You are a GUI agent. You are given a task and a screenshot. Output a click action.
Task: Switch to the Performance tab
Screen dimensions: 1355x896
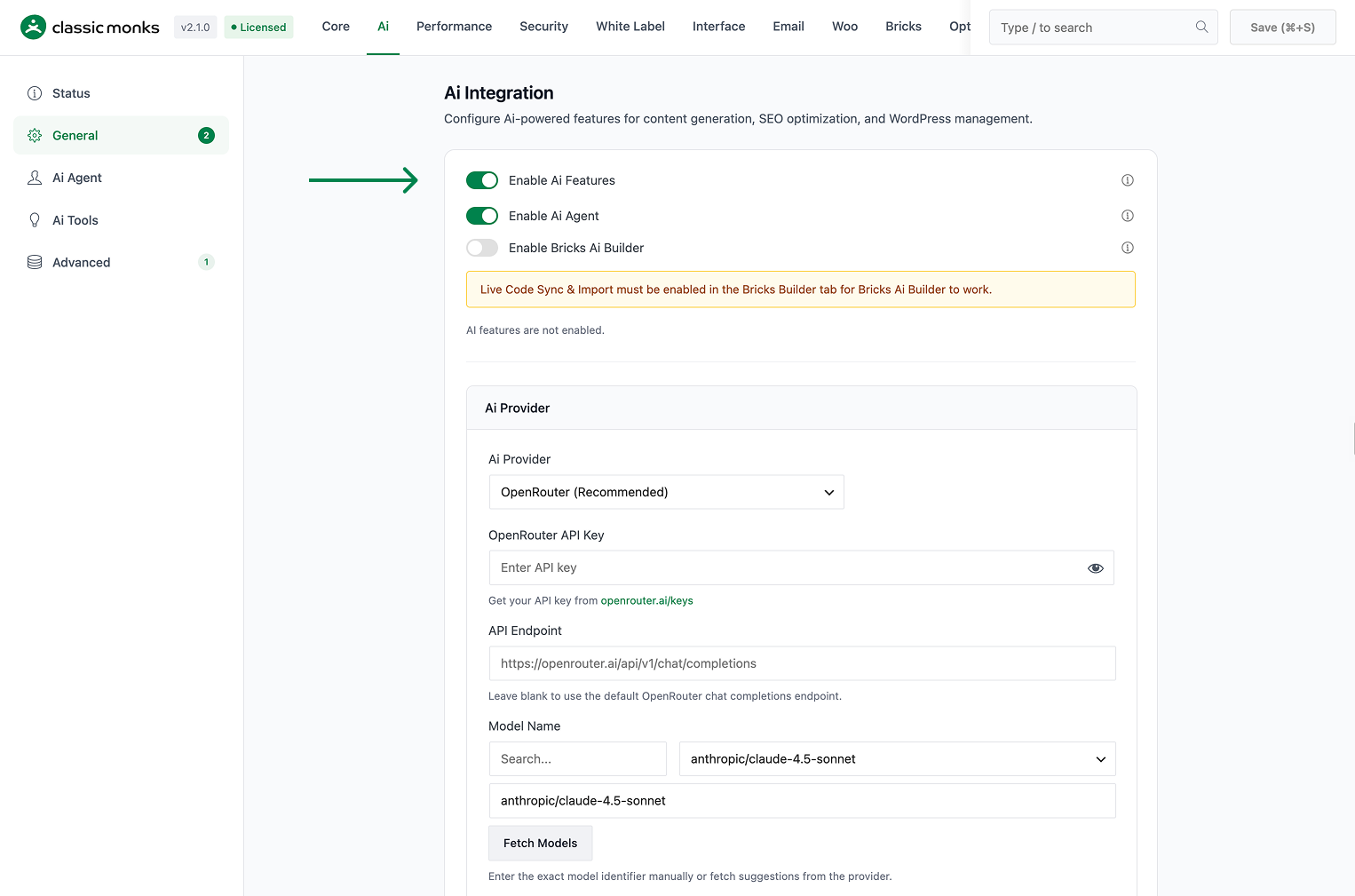pyautogui.click(x=454, y=27)
